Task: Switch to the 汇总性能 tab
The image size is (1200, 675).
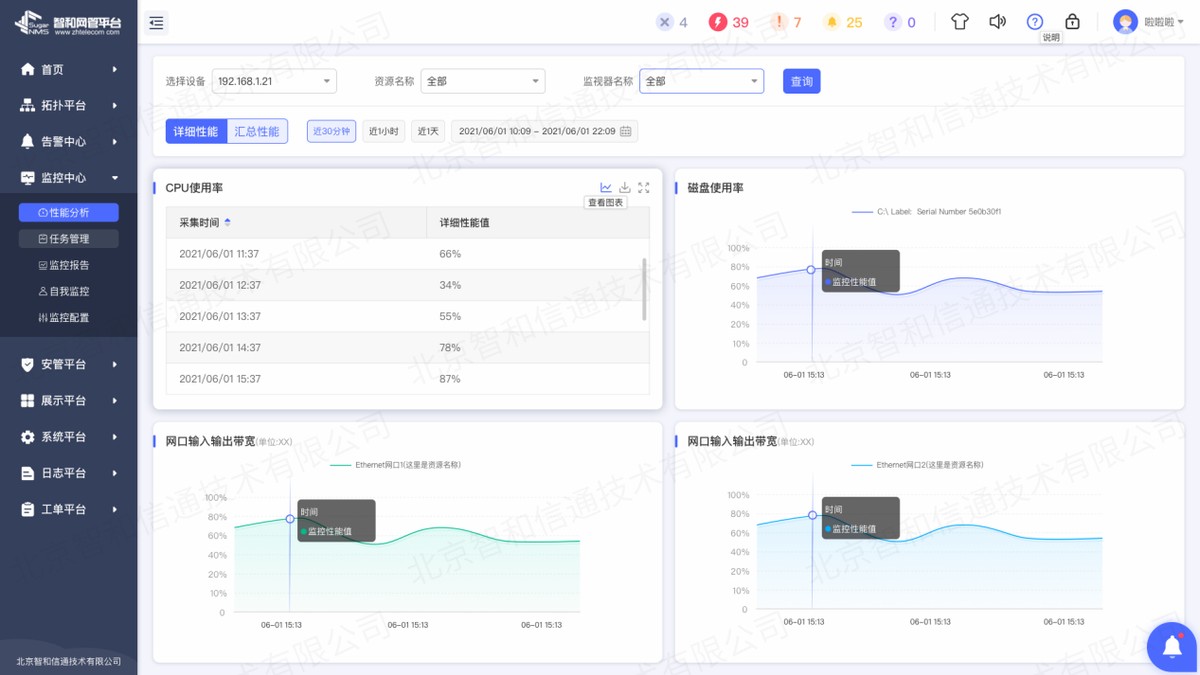Action: pyautogui.click(x=258, y=130)
